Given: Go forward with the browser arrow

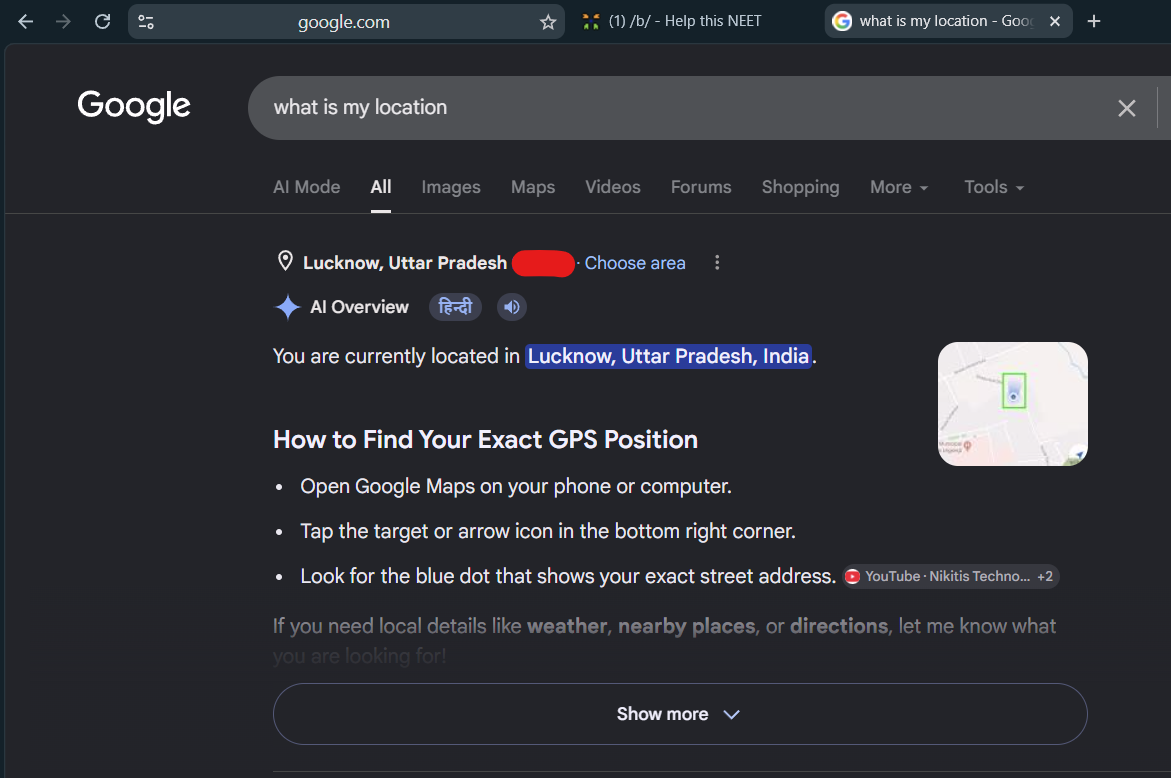Looking at the screenshot, I should [x=63, y=22].
